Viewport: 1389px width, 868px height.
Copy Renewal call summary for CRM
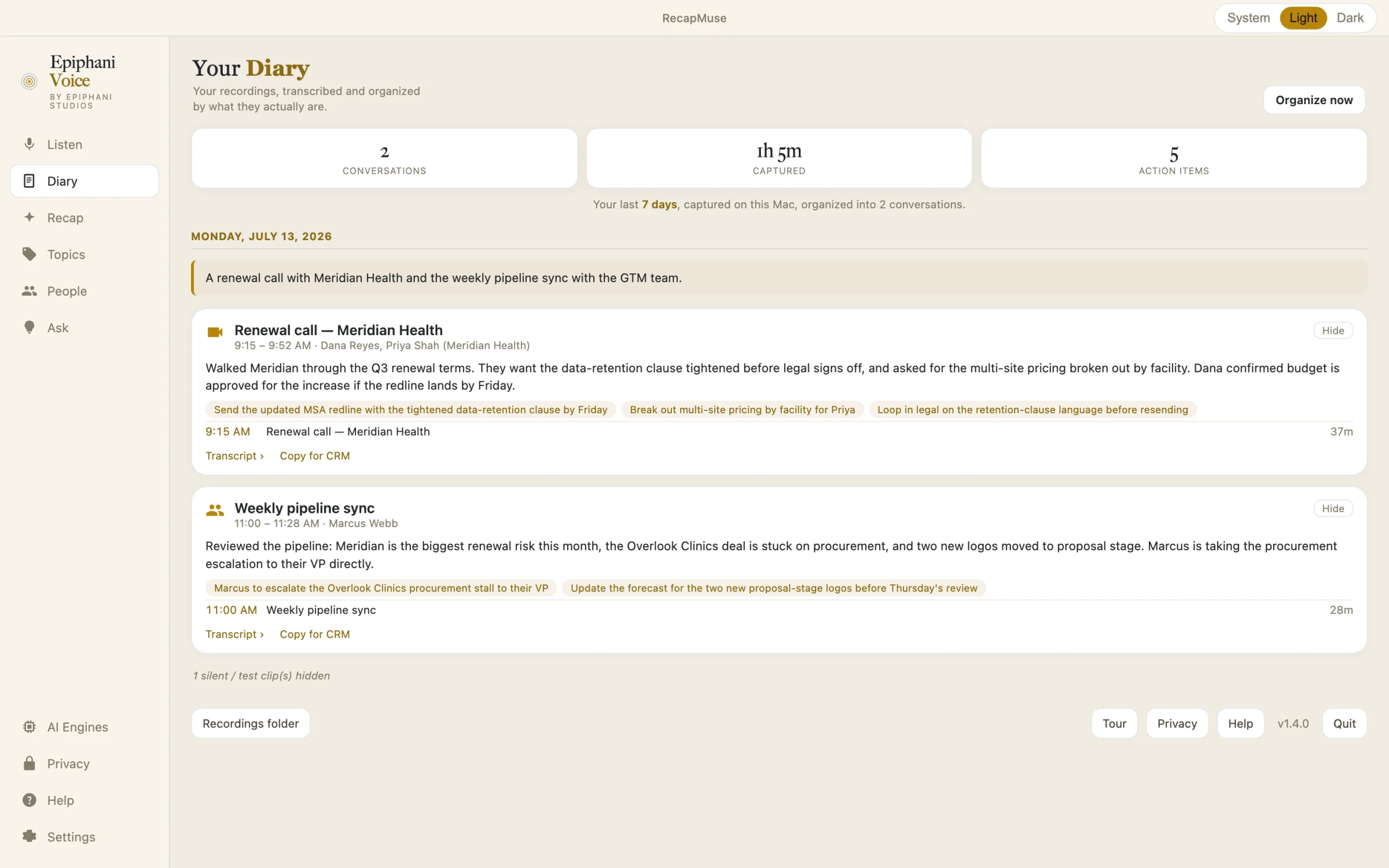click(x=315, y=456)
